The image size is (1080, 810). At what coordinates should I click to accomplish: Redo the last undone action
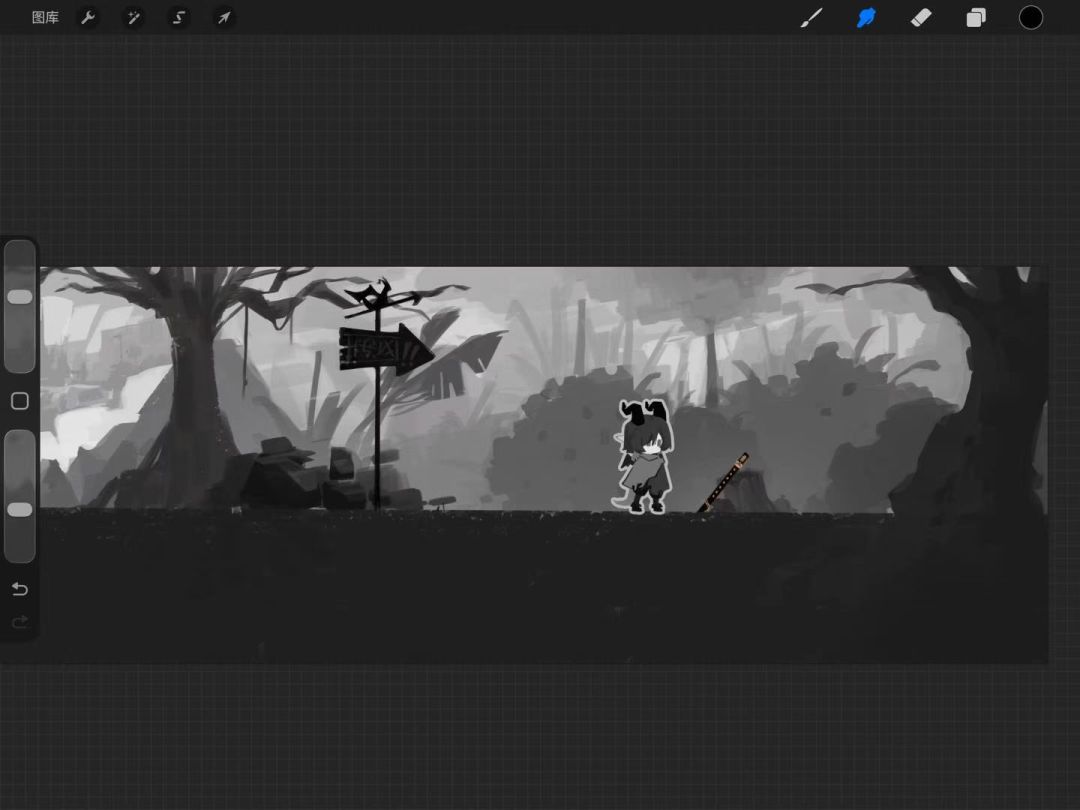click(x=20, y=623)
